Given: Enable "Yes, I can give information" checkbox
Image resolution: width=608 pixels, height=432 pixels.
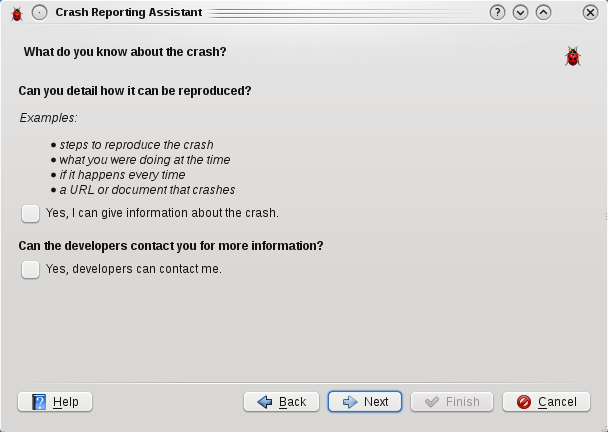Looking at the screenshot, I should 31,213.
